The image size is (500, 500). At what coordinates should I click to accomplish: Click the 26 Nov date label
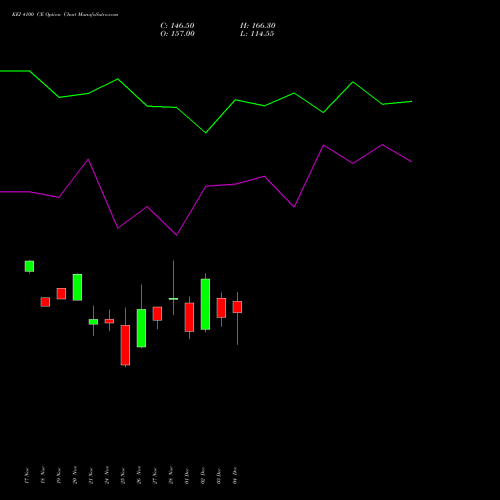[x=139, y=475]
